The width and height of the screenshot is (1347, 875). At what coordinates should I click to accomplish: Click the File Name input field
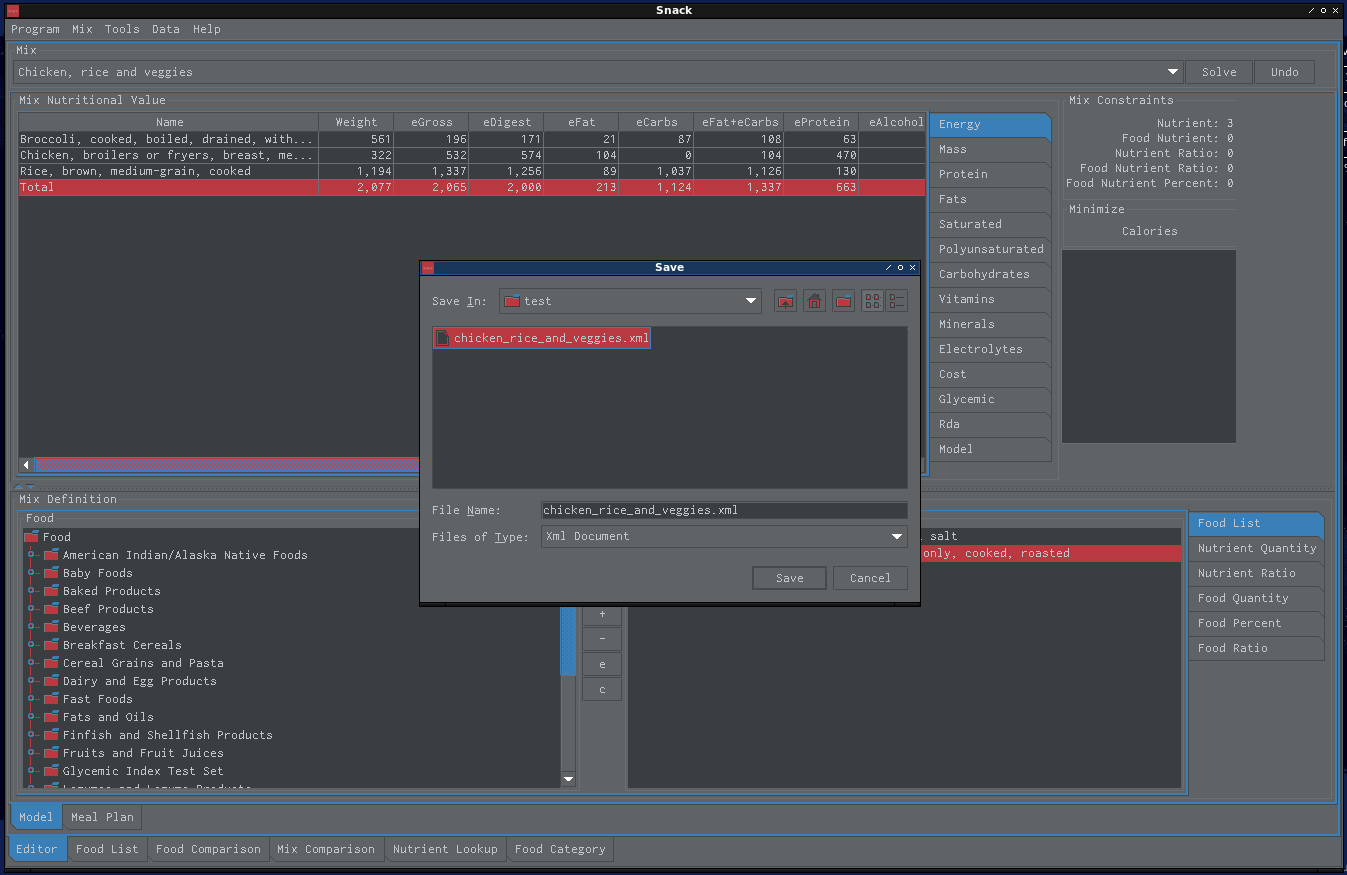(724, 510)
